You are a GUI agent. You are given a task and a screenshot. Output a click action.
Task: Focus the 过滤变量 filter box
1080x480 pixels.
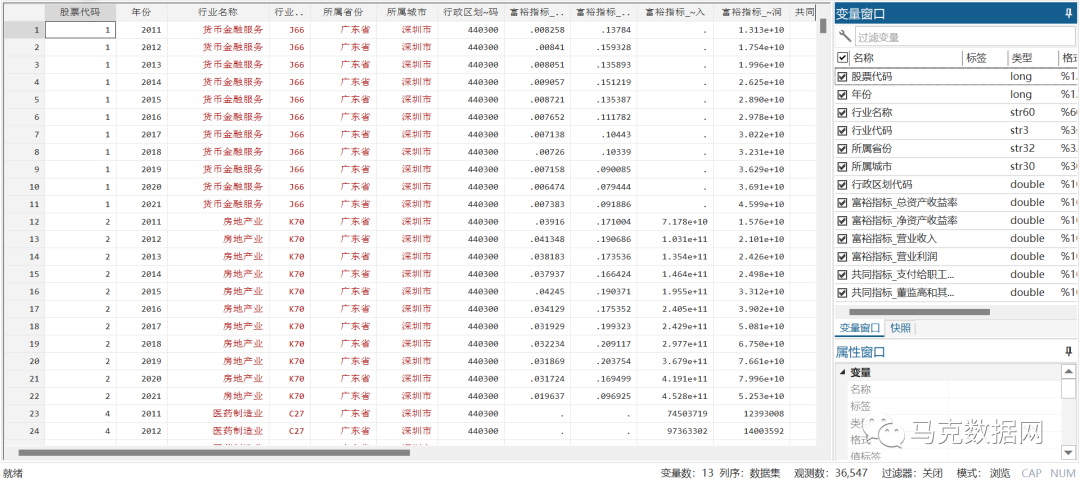tap(964, 37)
